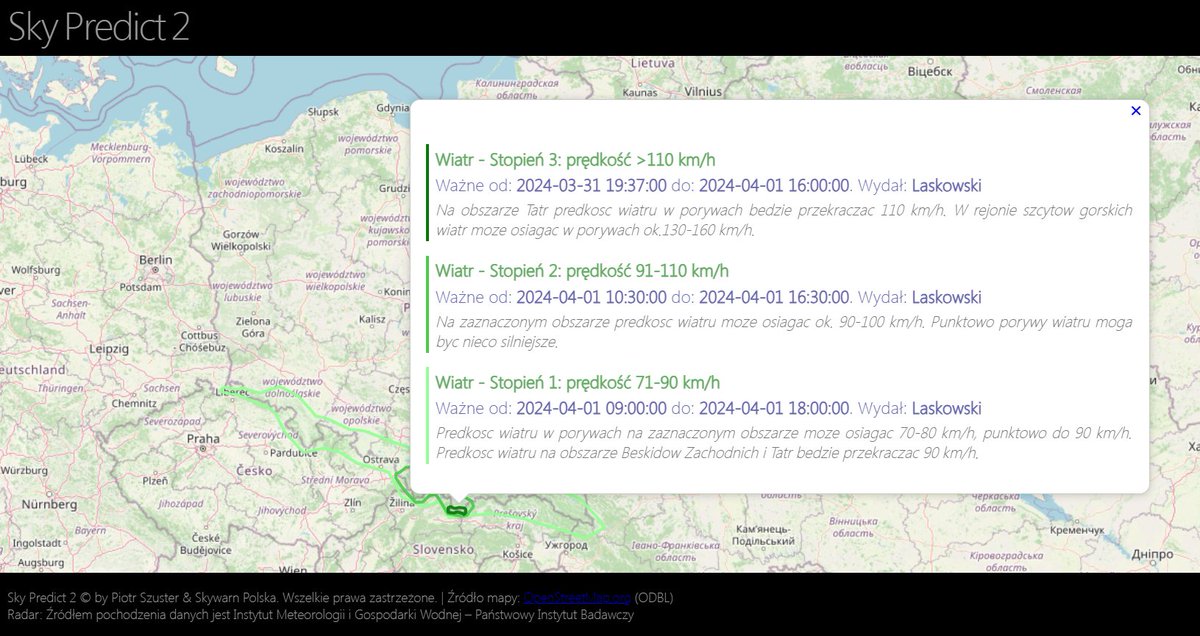Select the "Wiatr - Stopień 3: prędkość >110 km/h" heading
The image size is (1200, 636).
[575, 160]
